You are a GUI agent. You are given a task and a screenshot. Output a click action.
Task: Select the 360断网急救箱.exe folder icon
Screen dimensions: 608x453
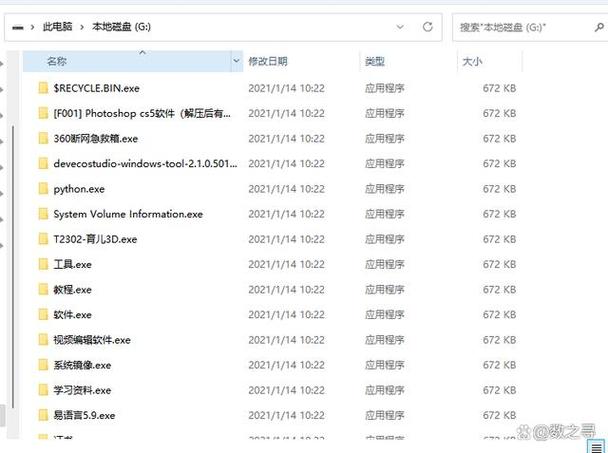pyautogui.click(x=43, y=138)
